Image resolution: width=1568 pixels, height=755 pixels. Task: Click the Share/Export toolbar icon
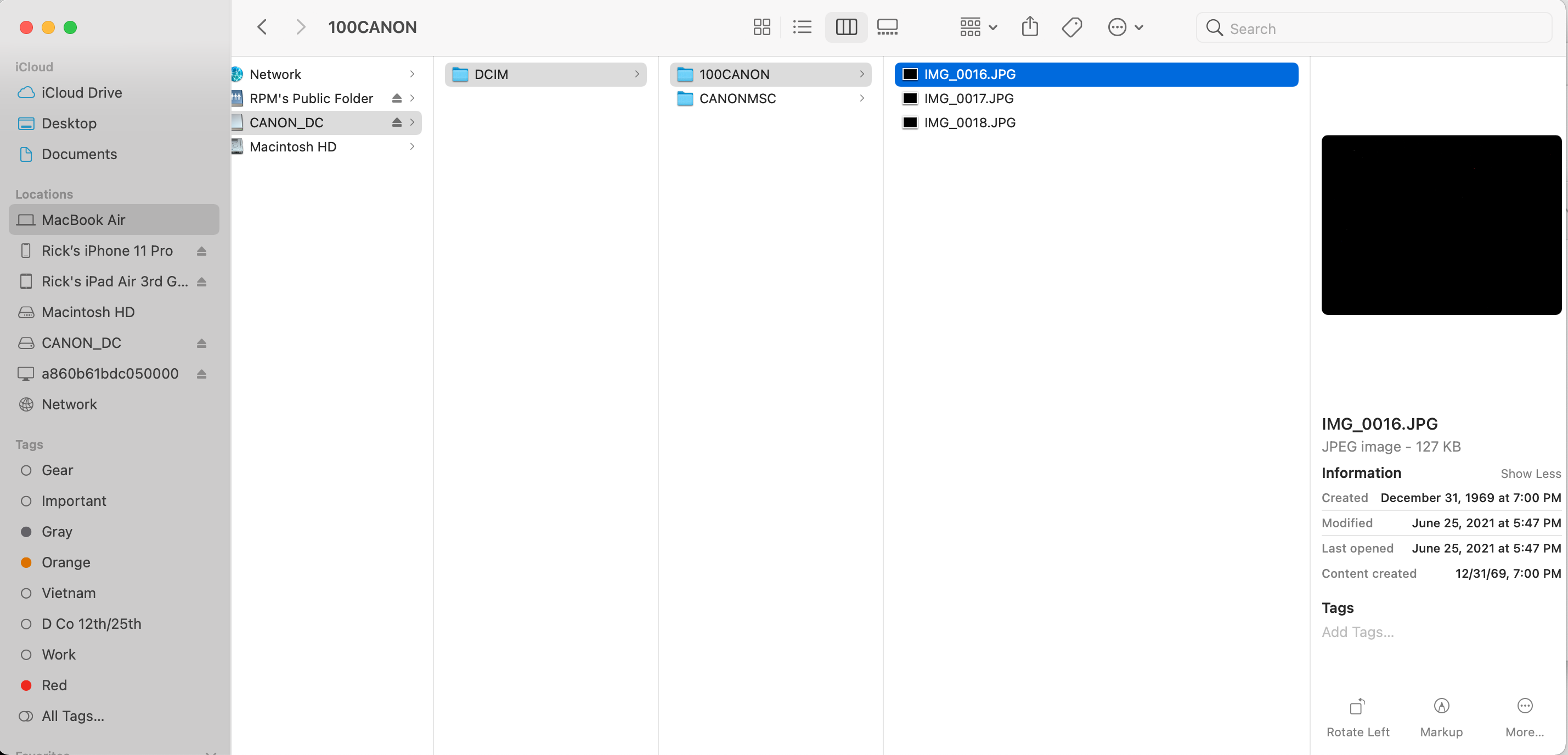tap(1030, 27)
